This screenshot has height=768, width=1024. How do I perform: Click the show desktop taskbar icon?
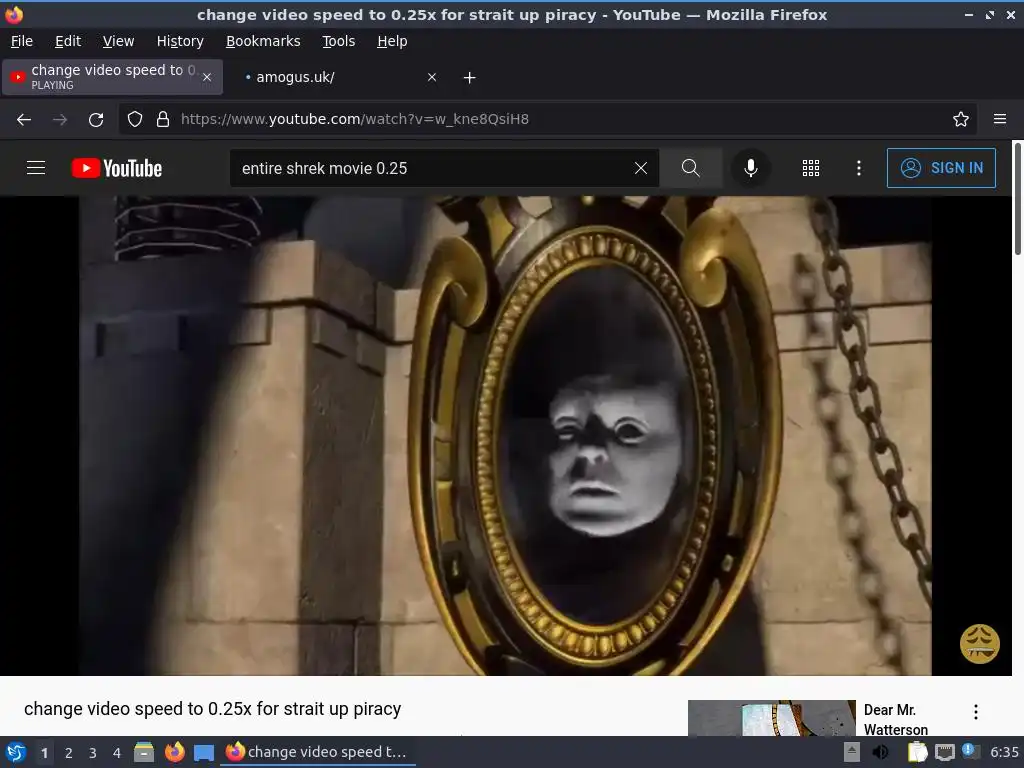point(204,752)
